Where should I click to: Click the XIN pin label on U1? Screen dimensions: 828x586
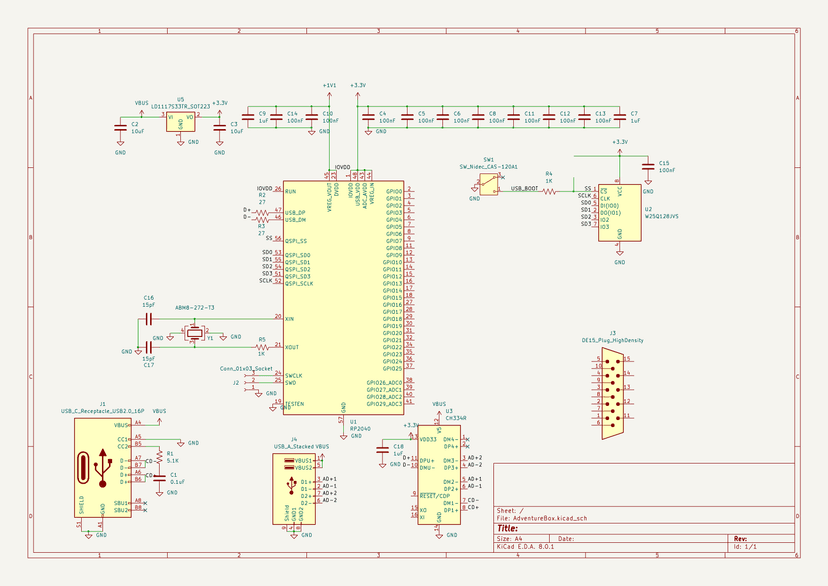point(289,319)
